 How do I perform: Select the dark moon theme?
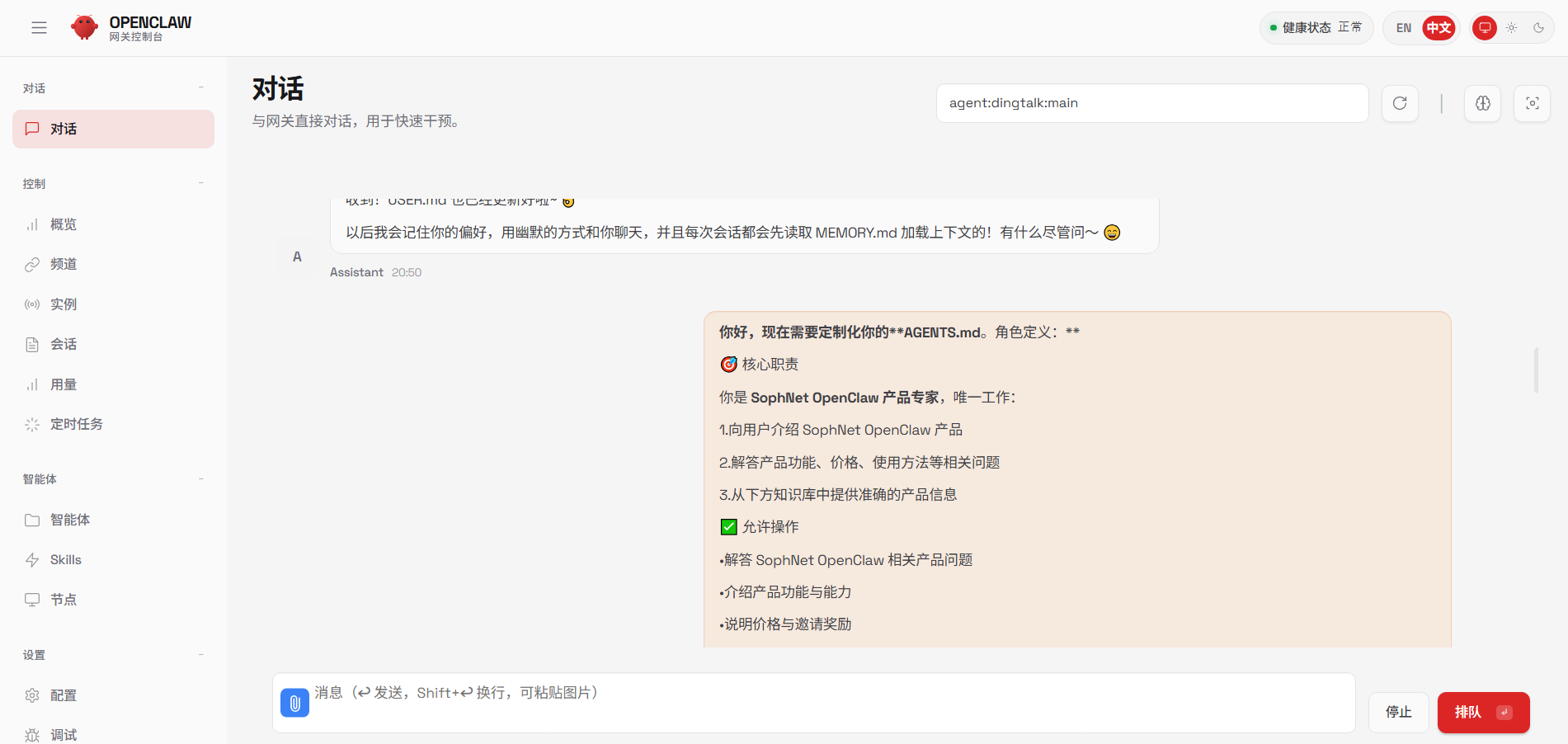pyautogui.click(x=1538, y=28)
